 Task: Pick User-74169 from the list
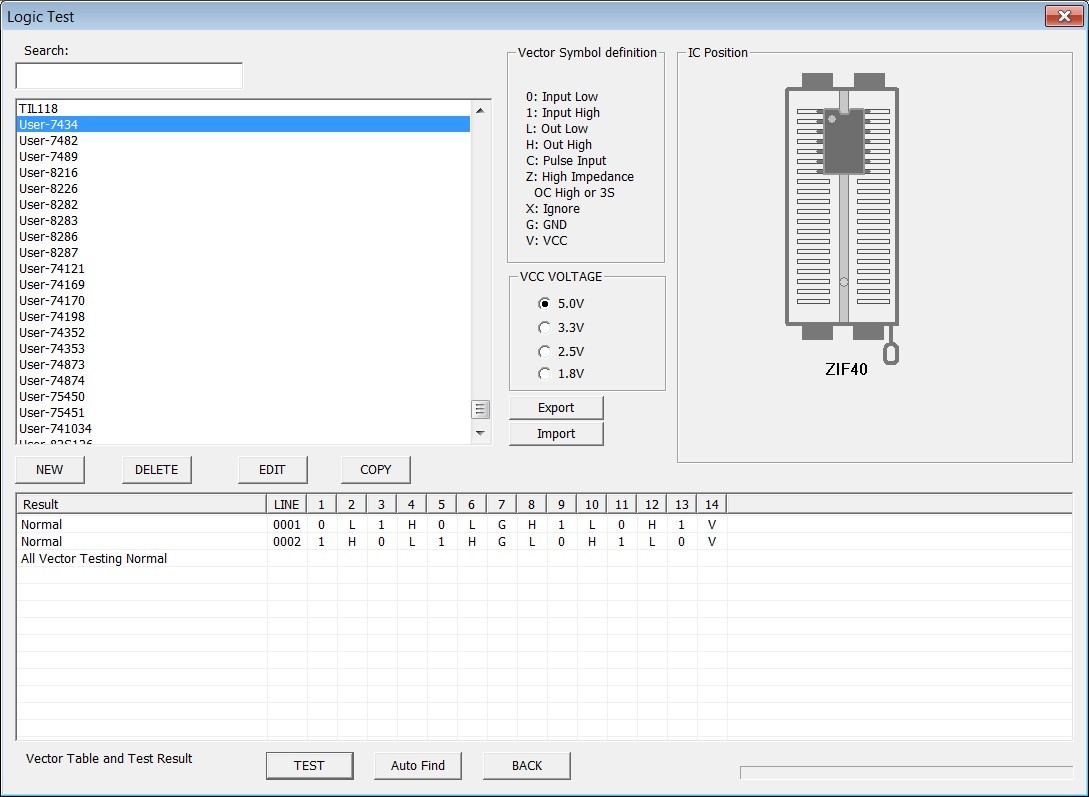(x=243, y=285)
